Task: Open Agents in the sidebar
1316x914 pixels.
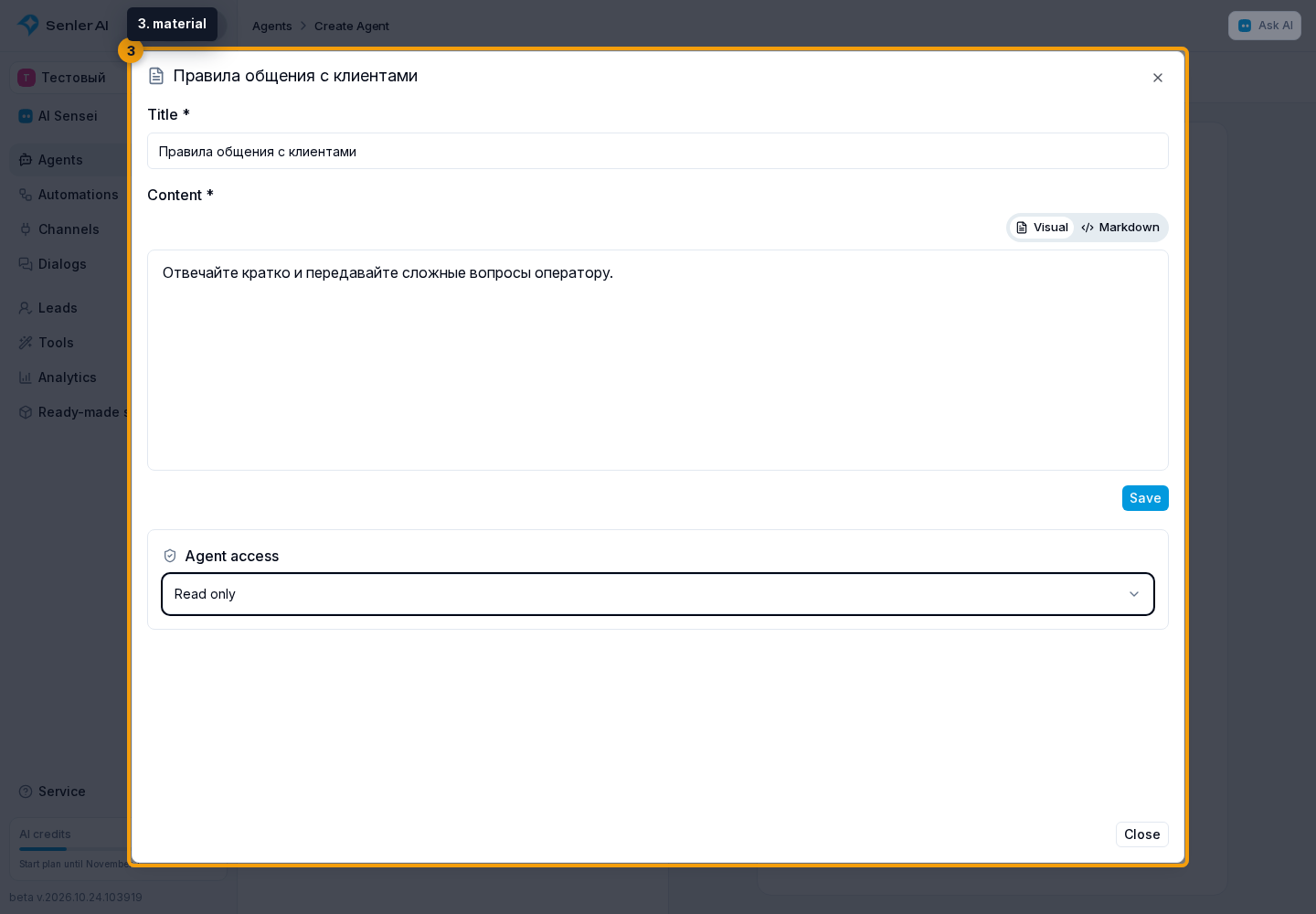Action: pos(69,160)
